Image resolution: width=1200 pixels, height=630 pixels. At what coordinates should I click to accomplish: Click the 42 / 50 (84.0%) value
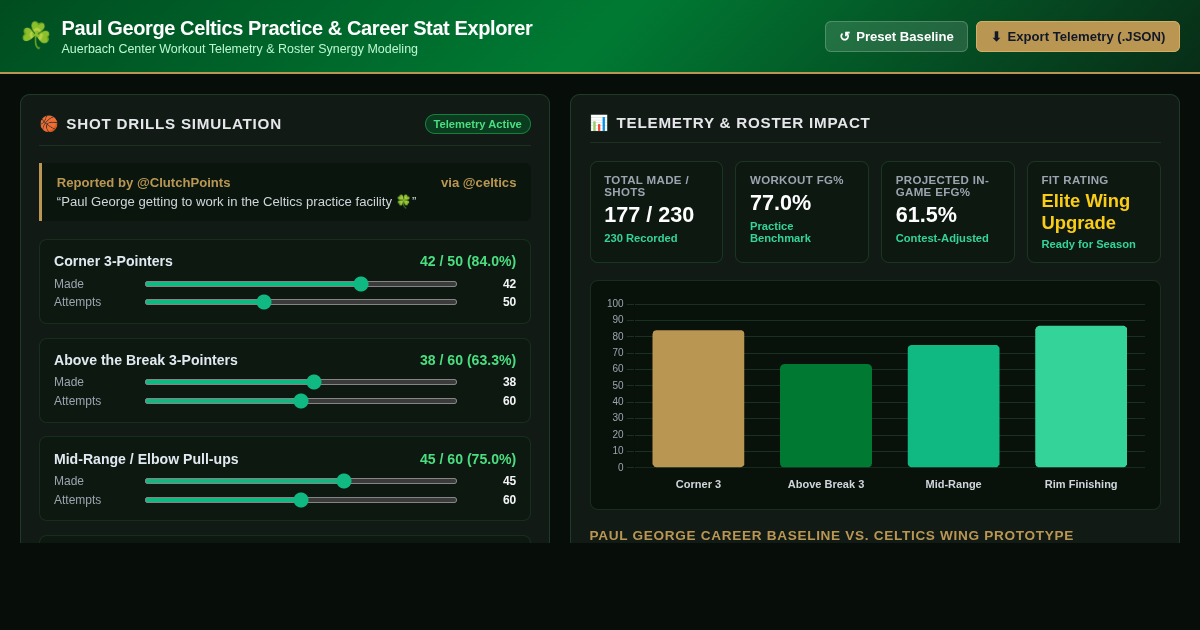(468, 261)
